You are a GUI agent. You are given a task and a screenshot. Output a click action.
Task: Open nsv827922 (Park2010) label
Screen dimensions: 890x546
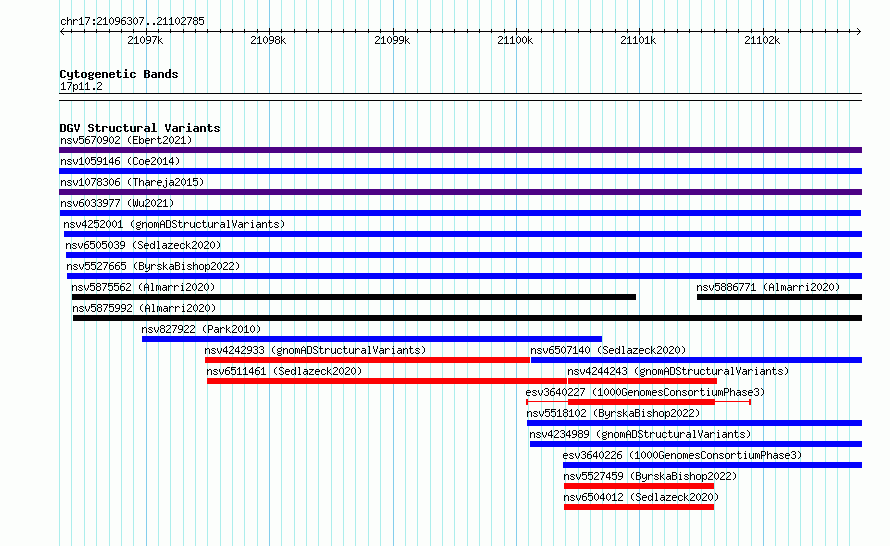pyautogui.click(x=201, y=329)
